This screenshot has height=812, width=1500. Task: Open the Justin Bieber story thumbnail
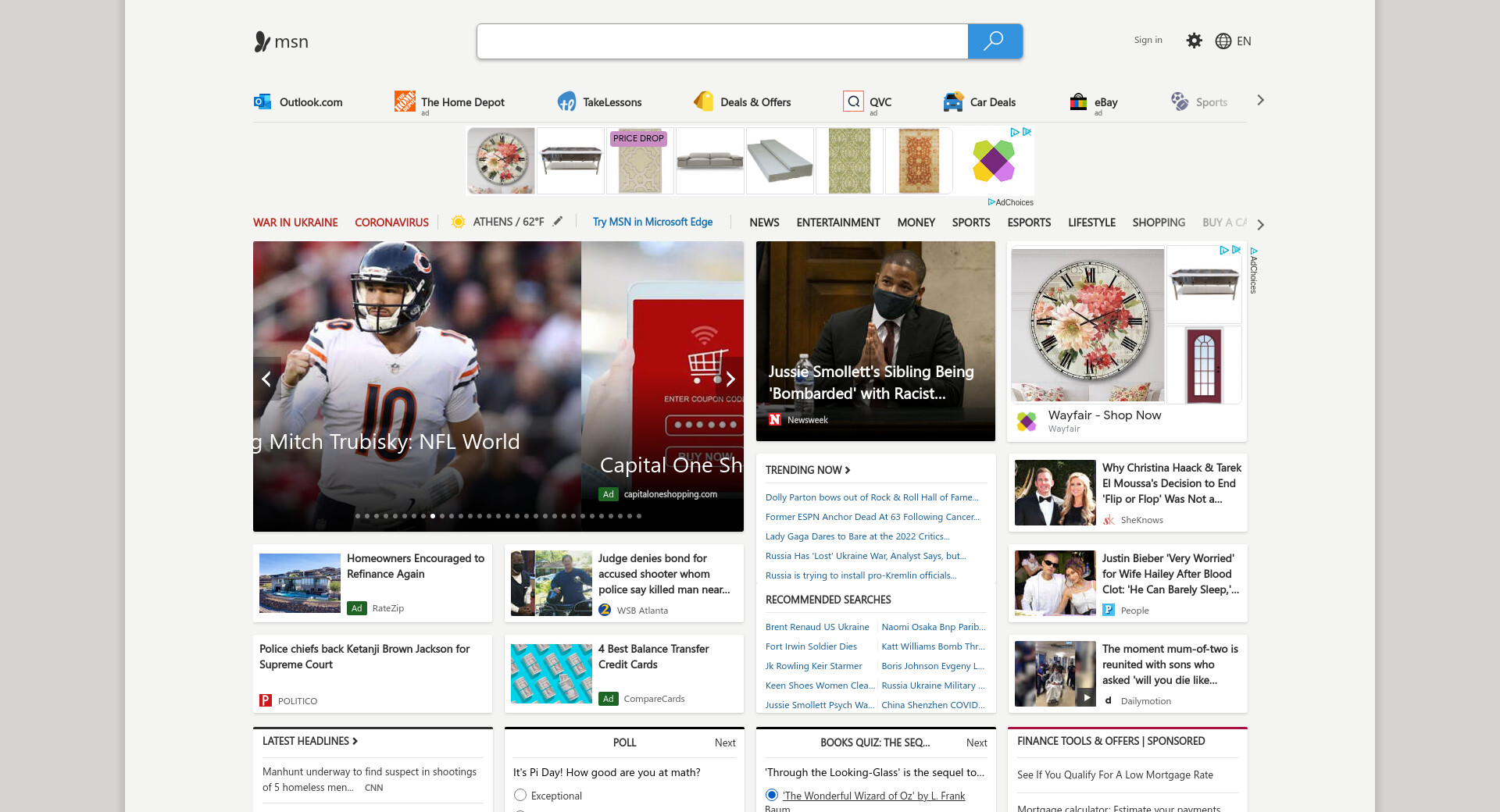[x=1055, y=583]
